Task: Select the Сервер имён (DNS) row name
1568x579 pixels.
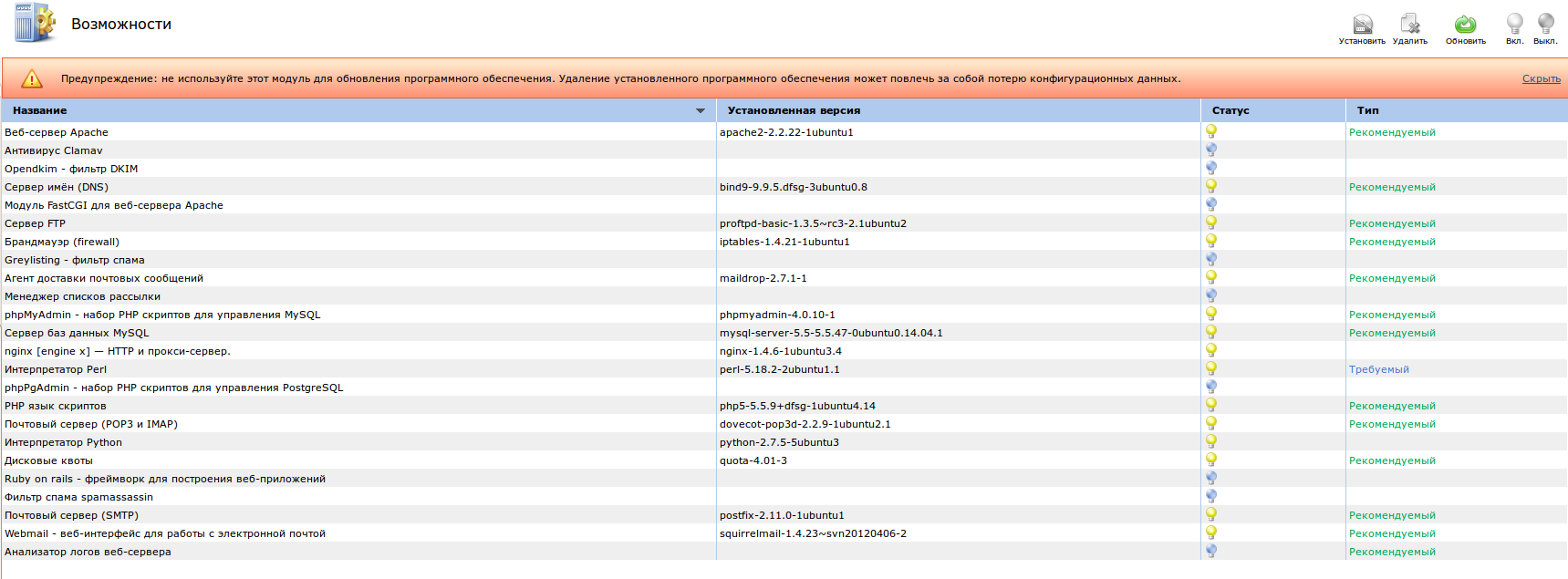Action: 57,187
